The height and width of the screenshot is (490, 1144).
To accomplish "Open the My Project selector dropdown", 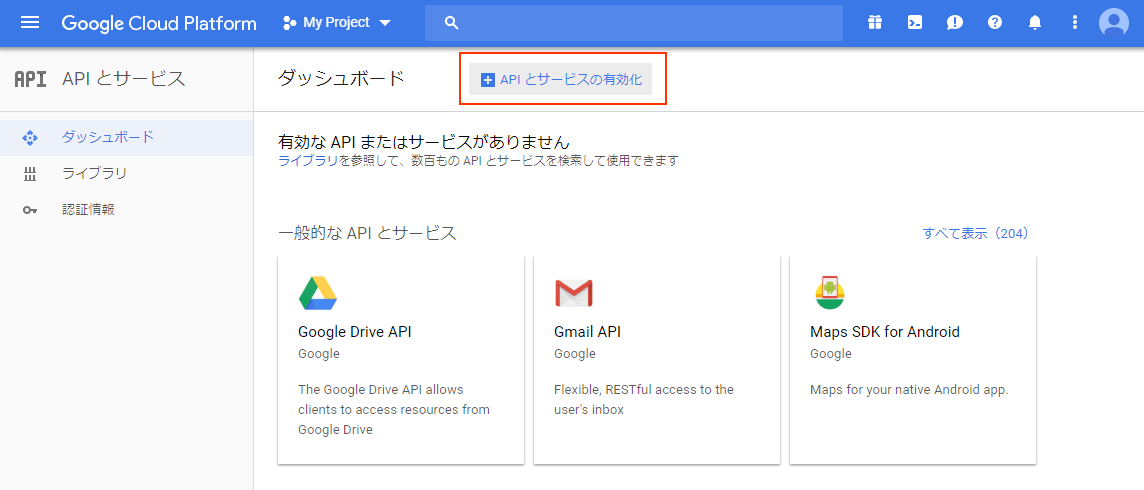I will tap(337, 23).
